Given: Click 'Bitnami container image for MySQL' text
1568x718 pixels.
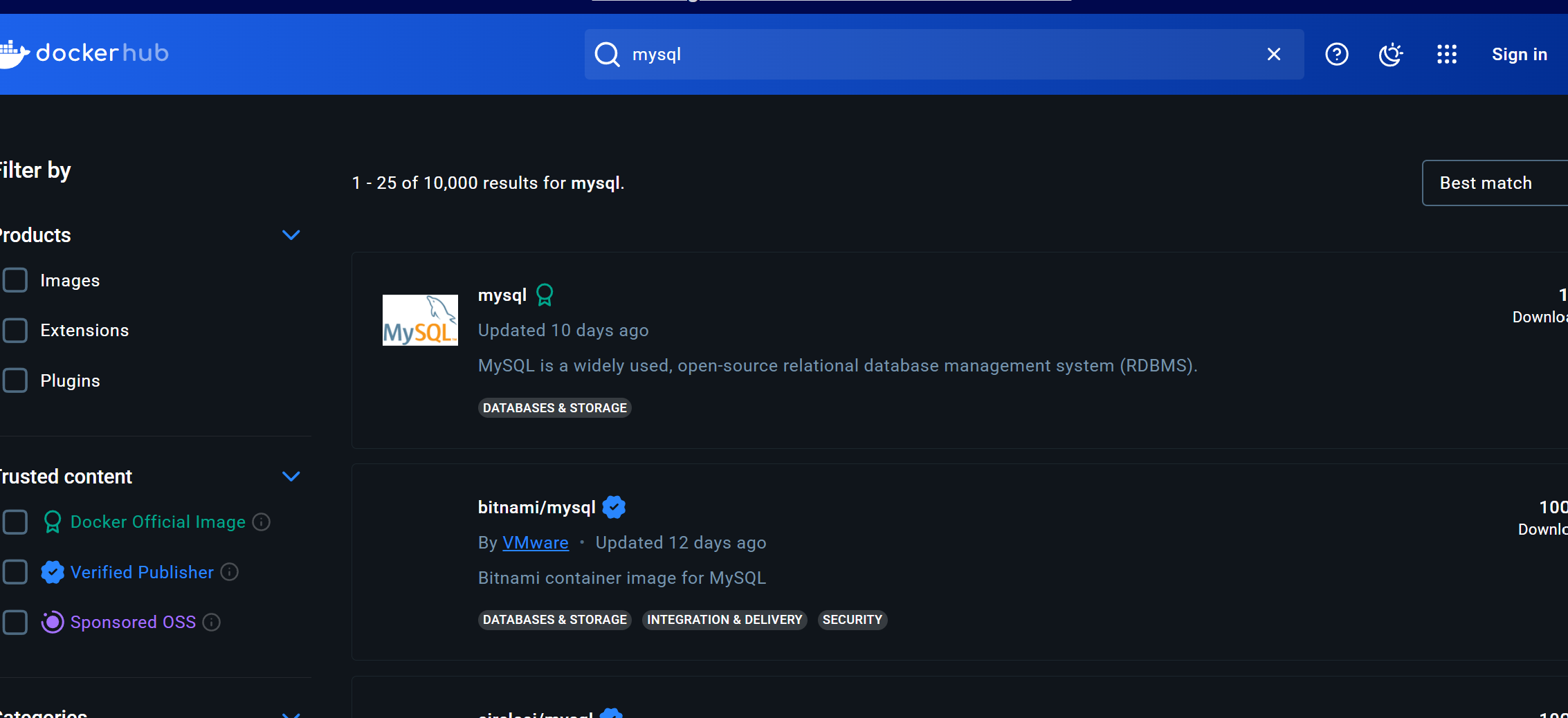Looking at the screenshot, I should pyautogui.click(x=622, y=578).
